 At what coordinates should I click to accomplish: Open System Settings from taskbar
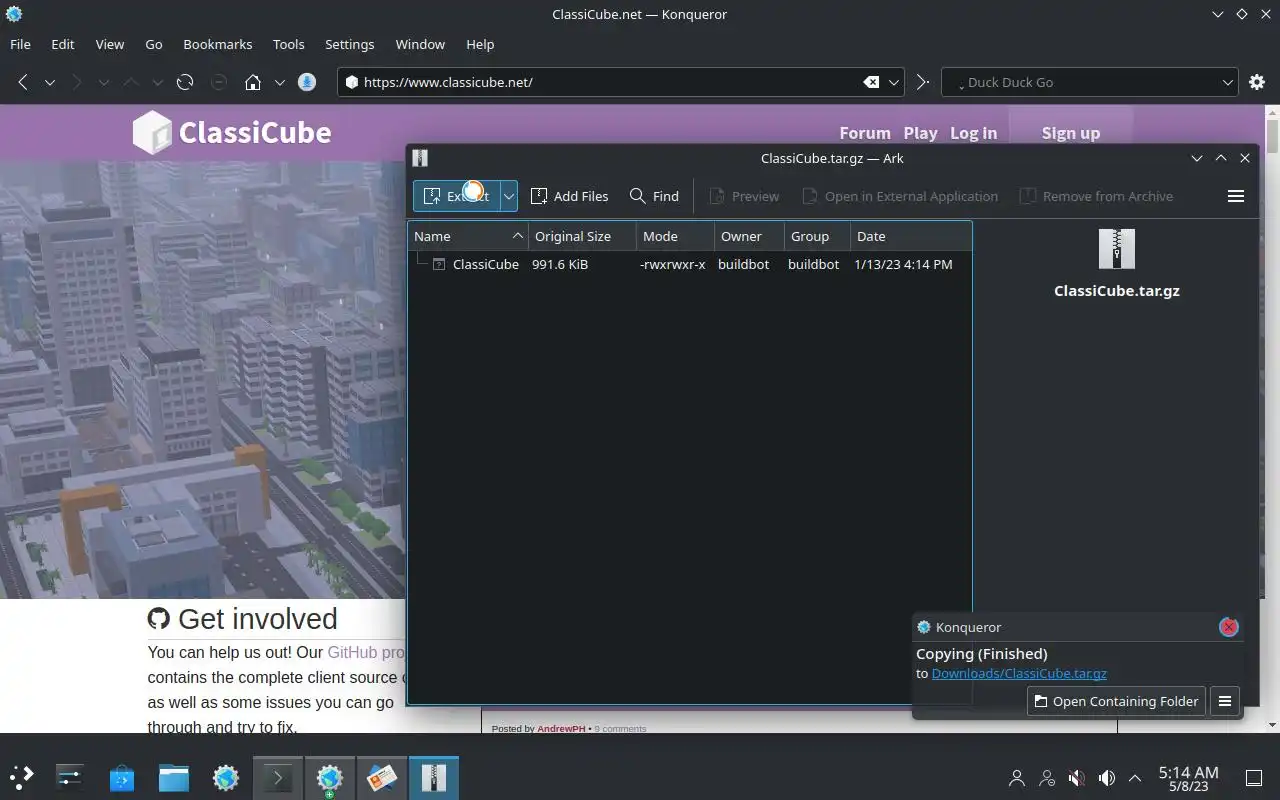pos(70,776)
